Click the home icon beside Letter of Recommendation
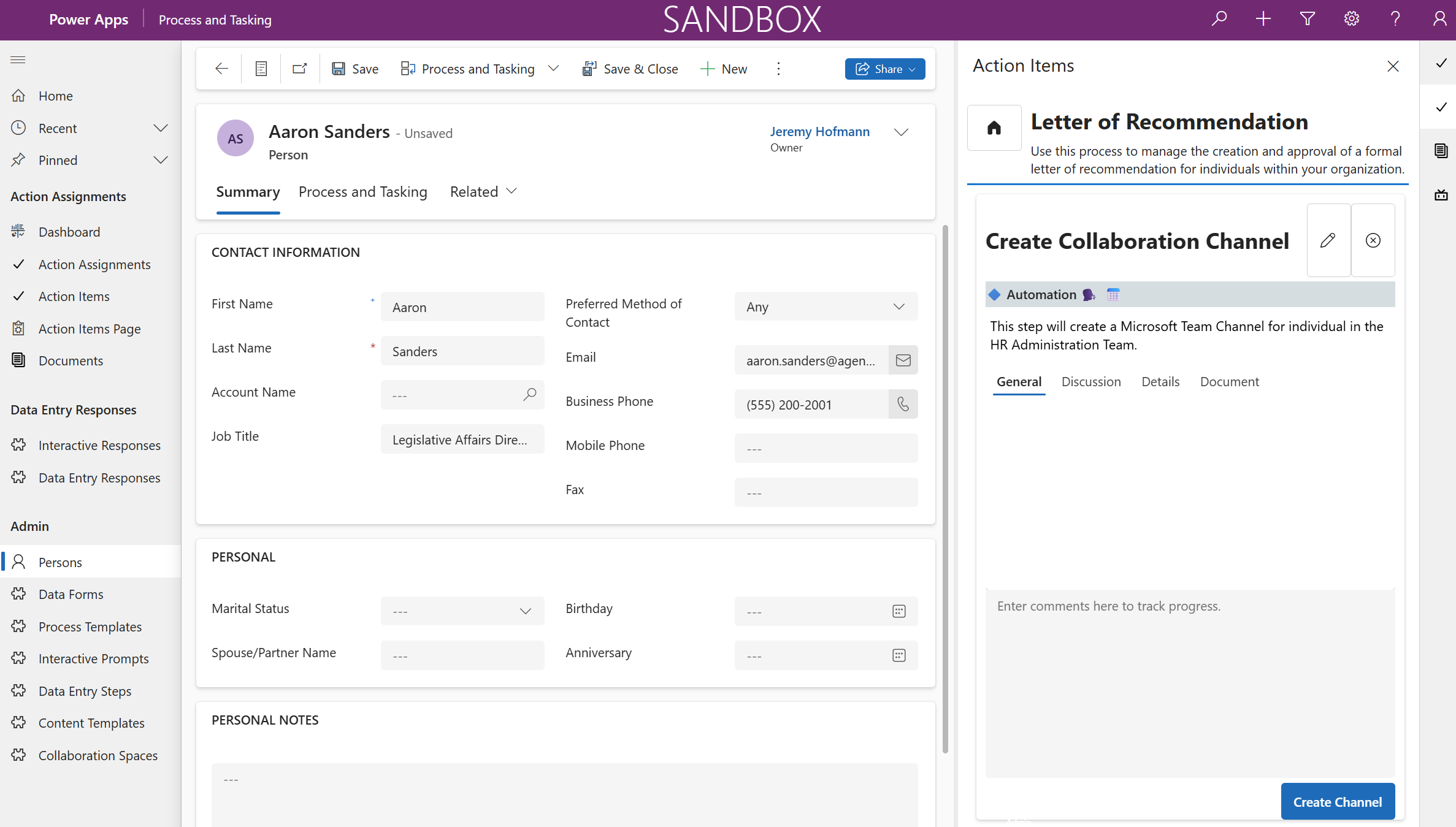Image resolution: width=1456 pixels, height=827 pixels. pos(994,128)
